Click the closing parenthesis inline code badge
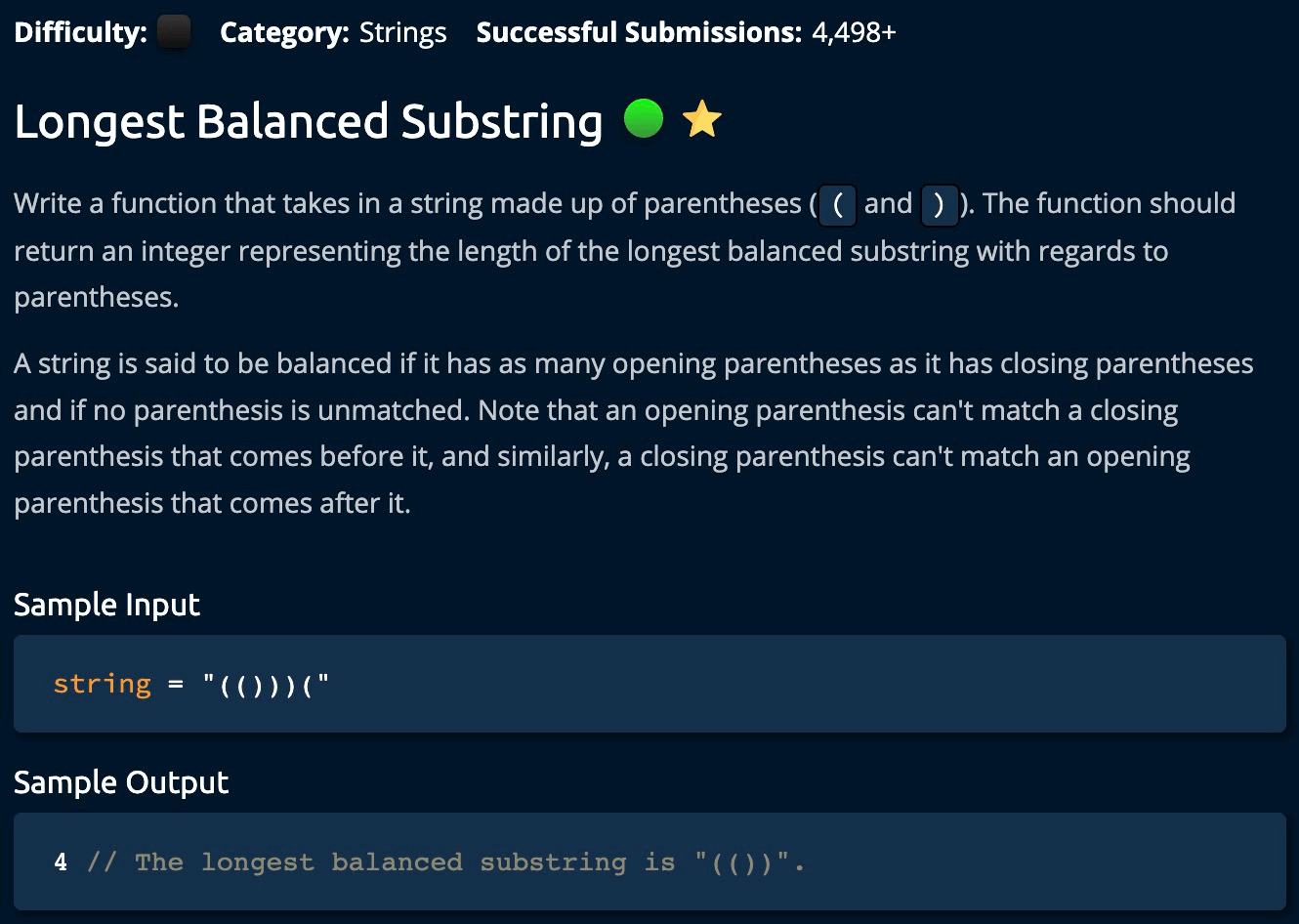 click(940, 204)
